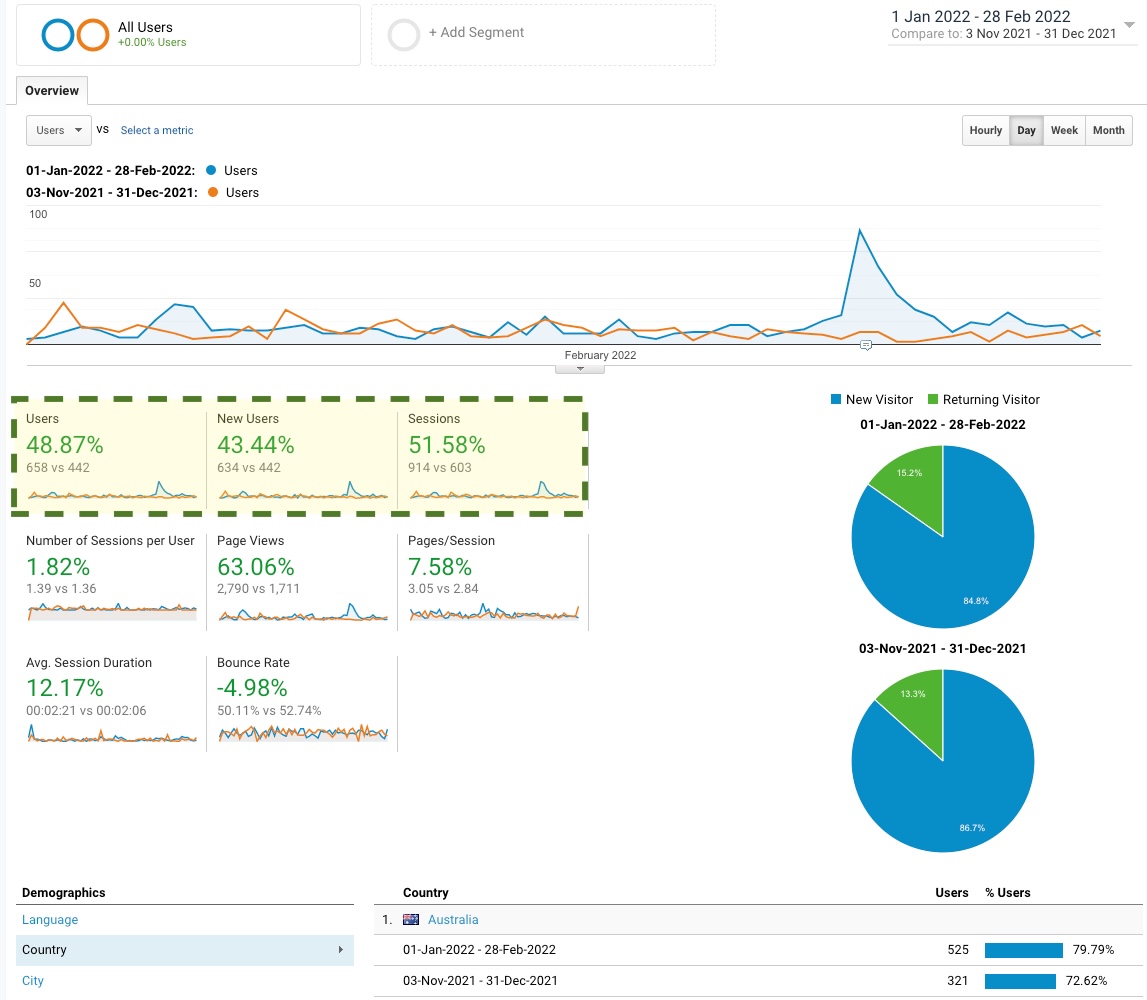Expand the Country demographics row arrow

[341, 950]
